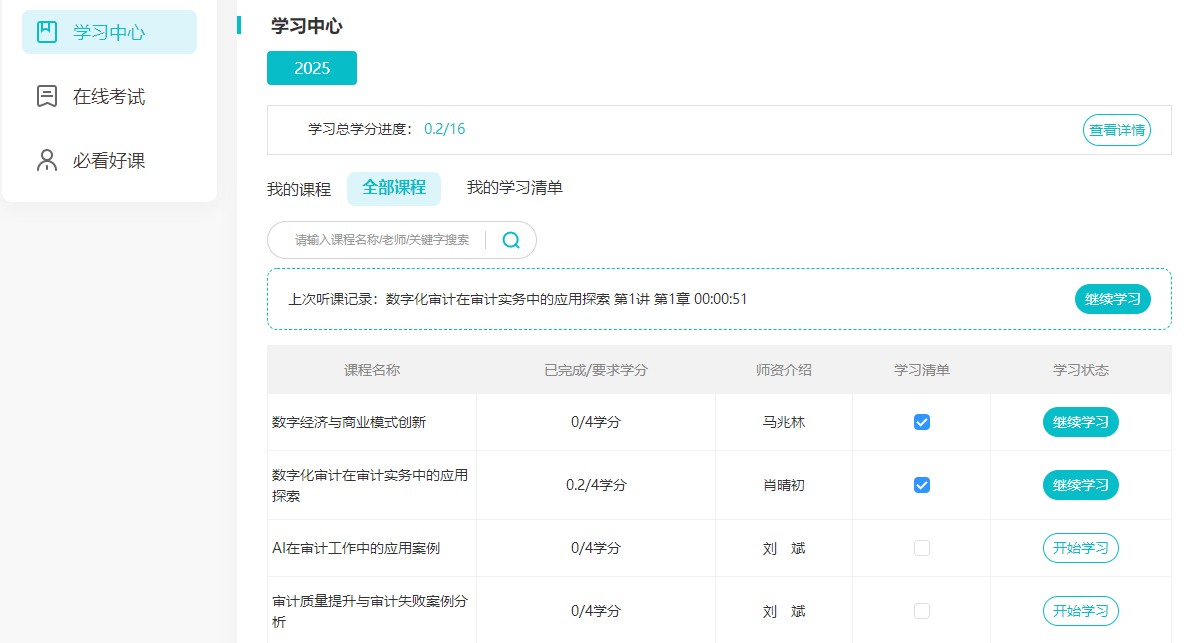Click the 0.2/16 credit progress link
This screenshot has width=1199, height=643.
pos(444,130)
